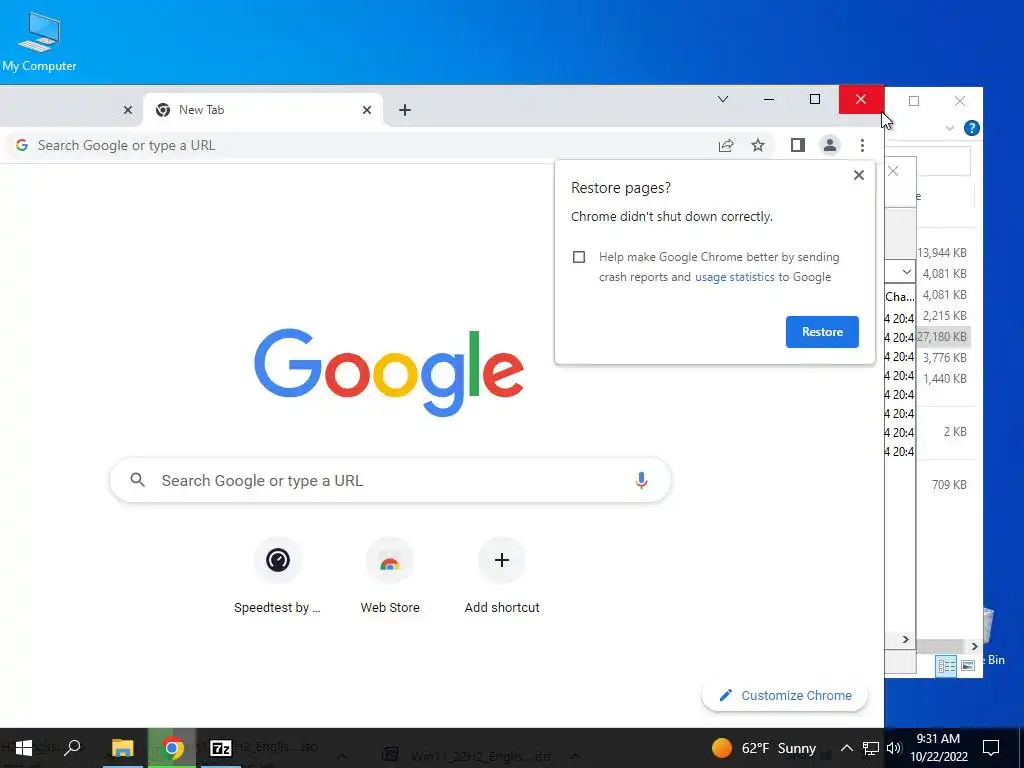Image resolution: width=1024 pixels, height=768 pixels.
Task: Click the network tray icon
Action: coord(871,748)
